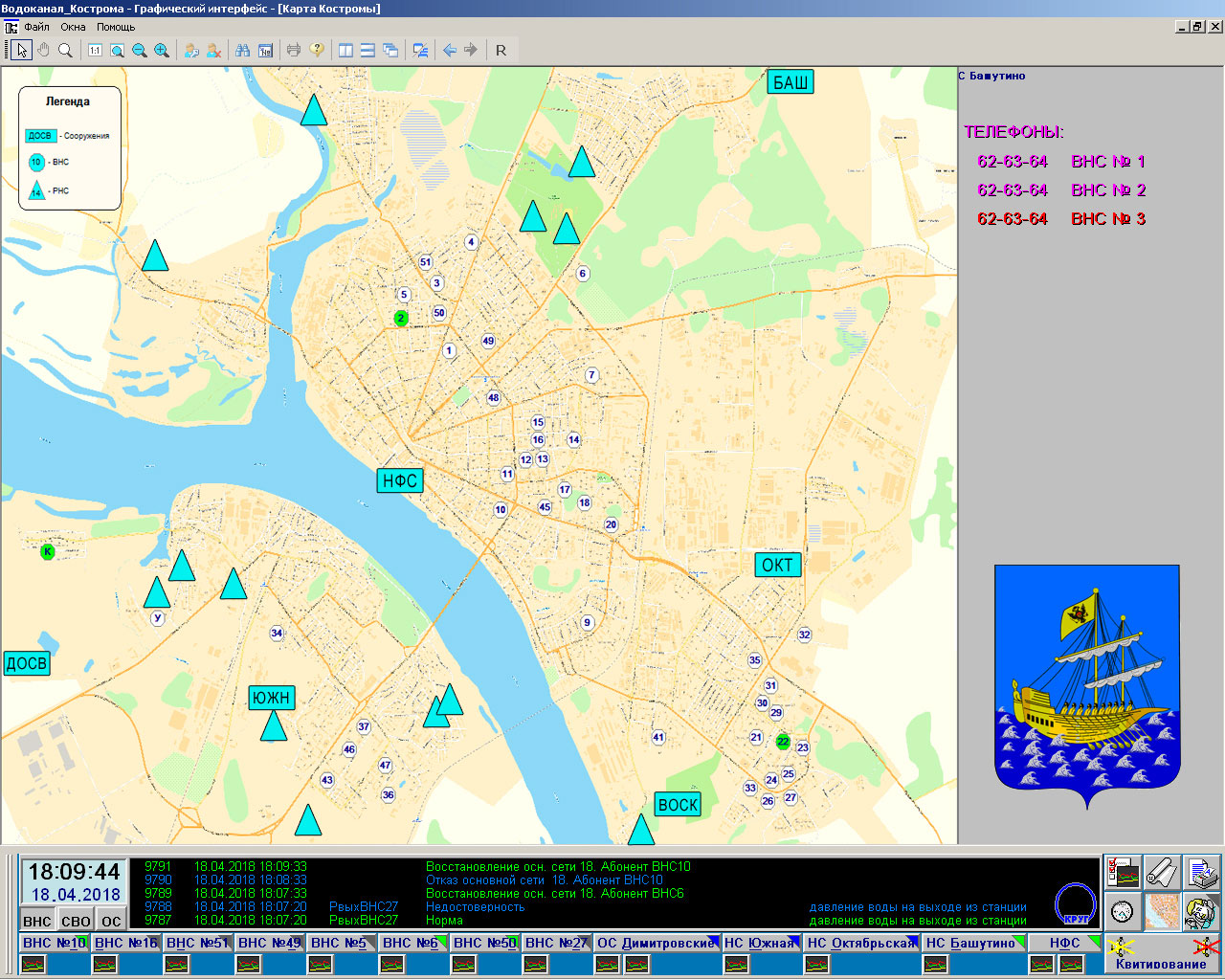Viewport: 1225px width, 980px height.
Task: Open the НФС bottom tab
Action: (1065, 943)
